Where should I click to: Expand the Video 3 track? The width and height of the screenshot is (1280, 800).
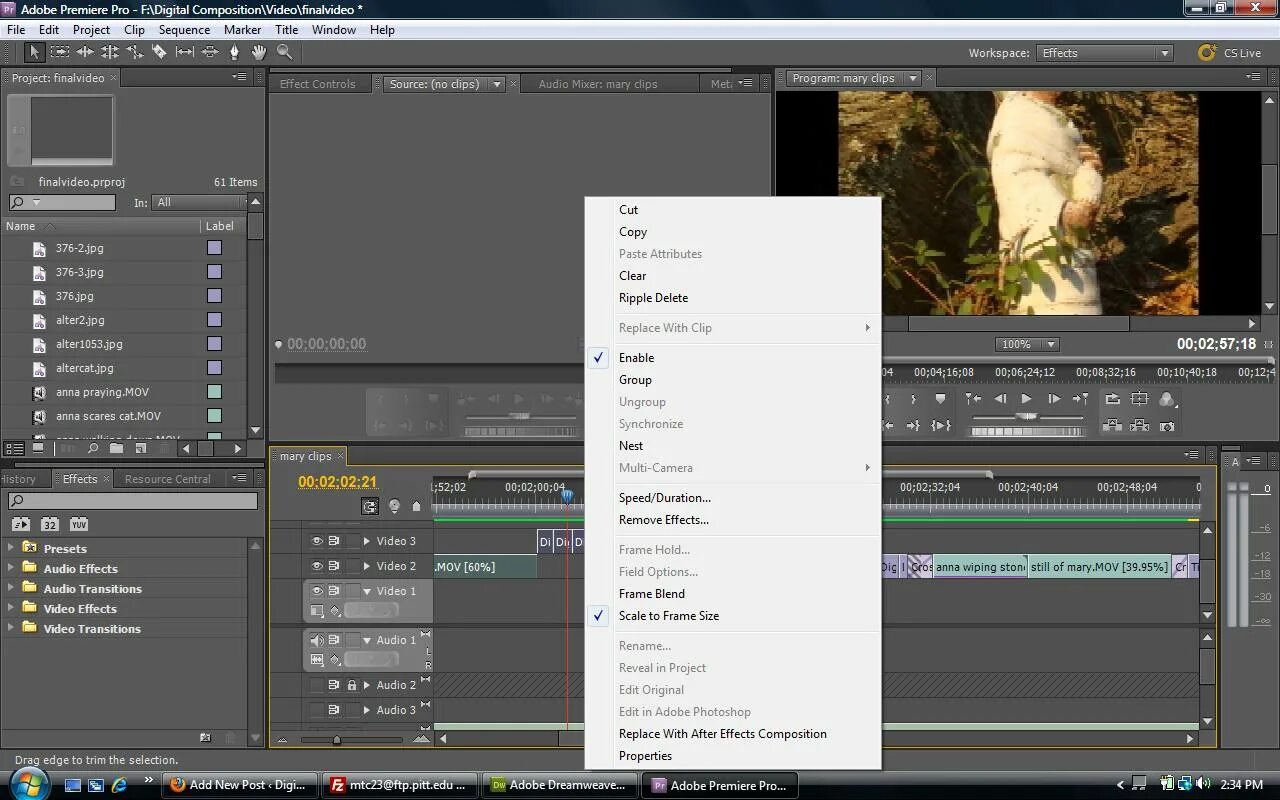(366, 541)
